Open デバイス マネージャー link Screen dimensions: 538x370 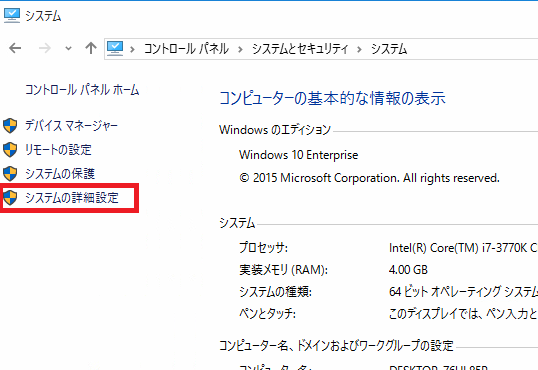pyautogui.click(x=71, y=126)
